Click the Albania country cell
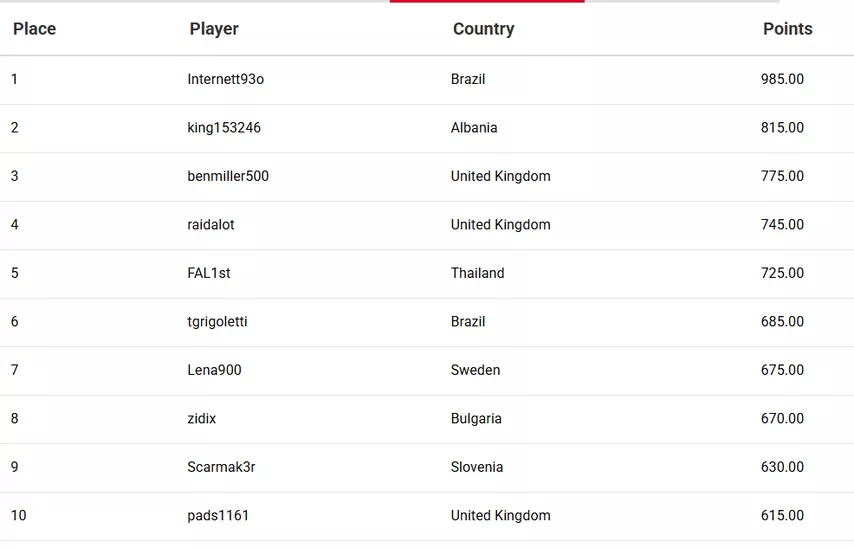Viewport: 854px width, 548px height. point(474,128)
